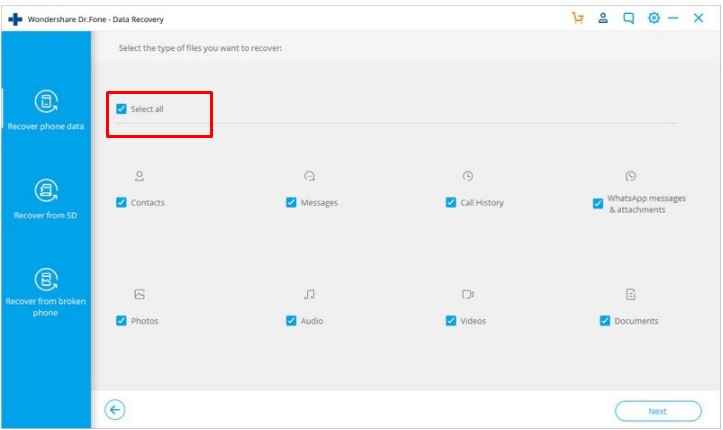Click the Recover from broken phone icon
The image size is (723, 430).
coord(46,279)
